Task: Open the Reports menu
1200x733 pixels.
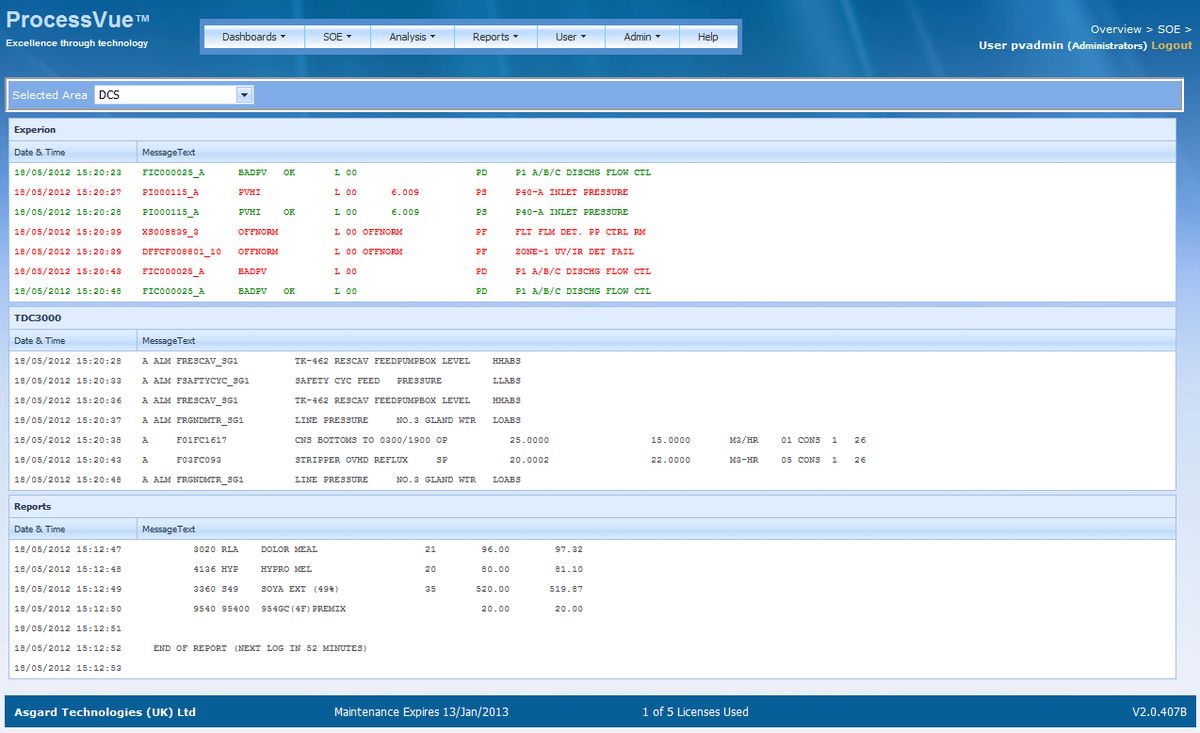Action: click(495, 36)
